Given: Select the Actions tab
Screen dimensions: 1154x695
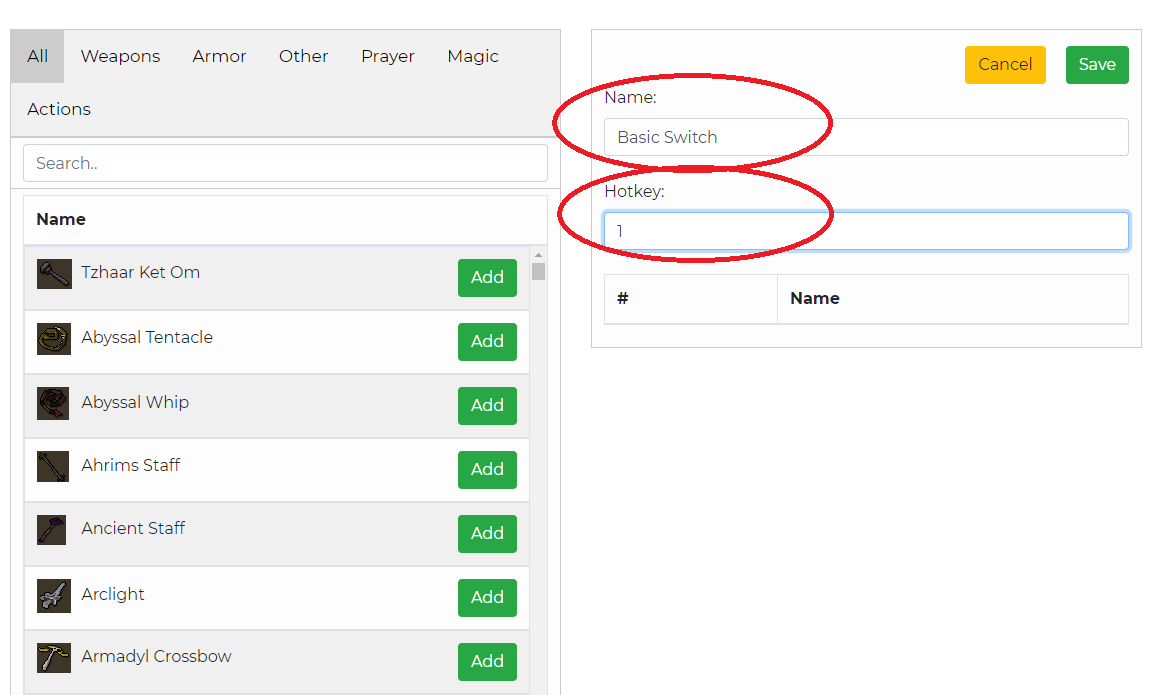Looking at the screenshot, I should (59, 109).
